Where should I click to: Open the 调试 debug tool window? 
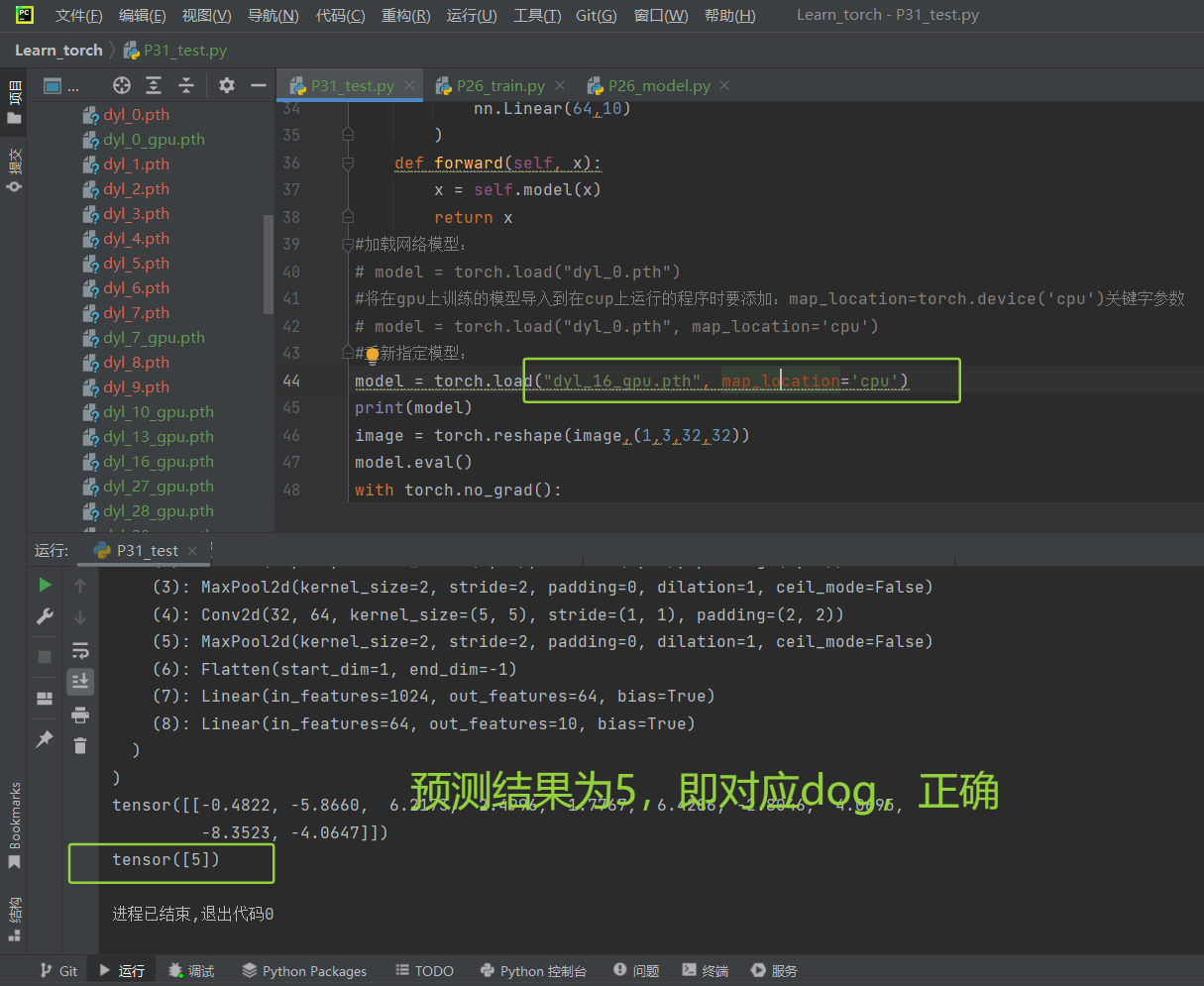tap(191, 971)
